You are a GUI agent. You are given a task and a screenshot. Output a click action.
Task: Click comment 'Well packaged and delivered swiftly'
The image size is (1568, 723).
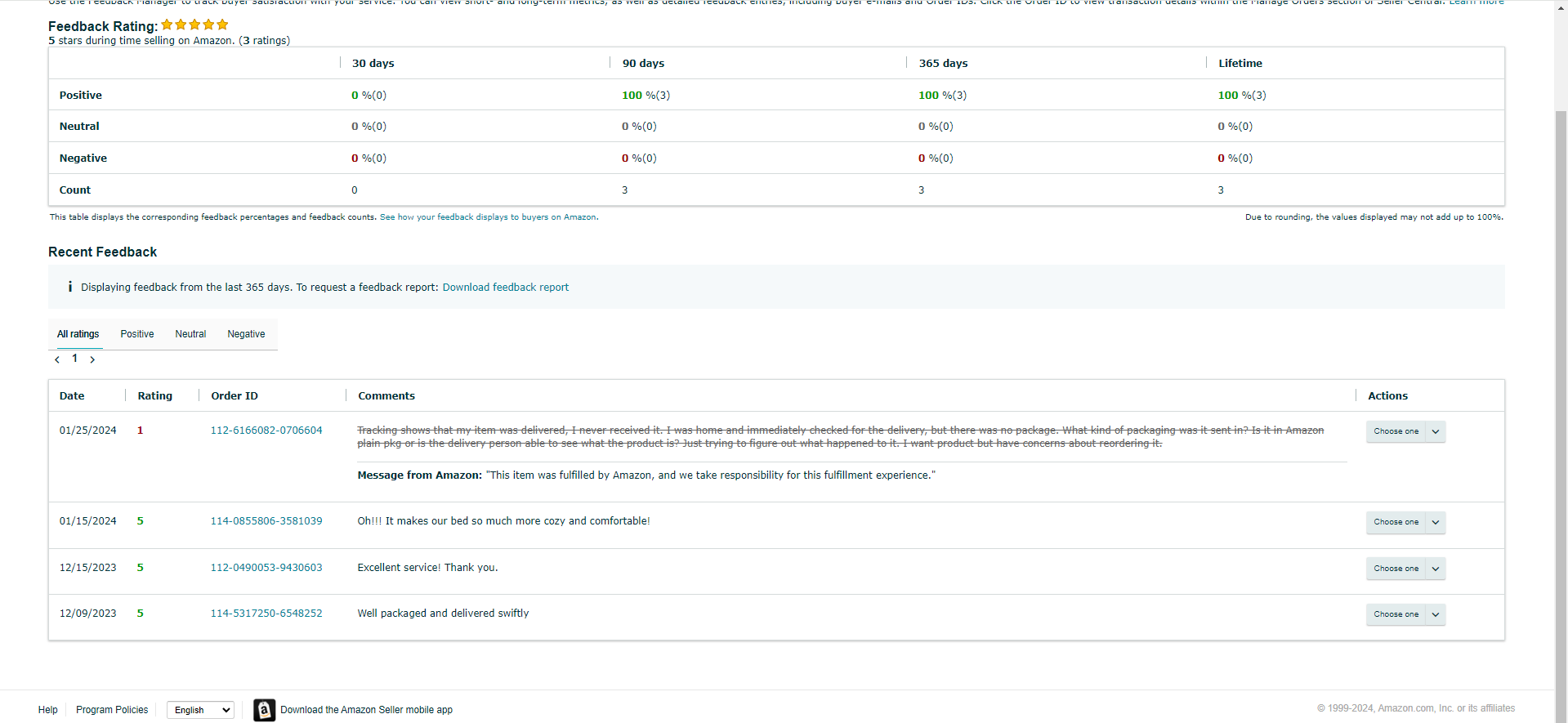click(x=443, y=614)
